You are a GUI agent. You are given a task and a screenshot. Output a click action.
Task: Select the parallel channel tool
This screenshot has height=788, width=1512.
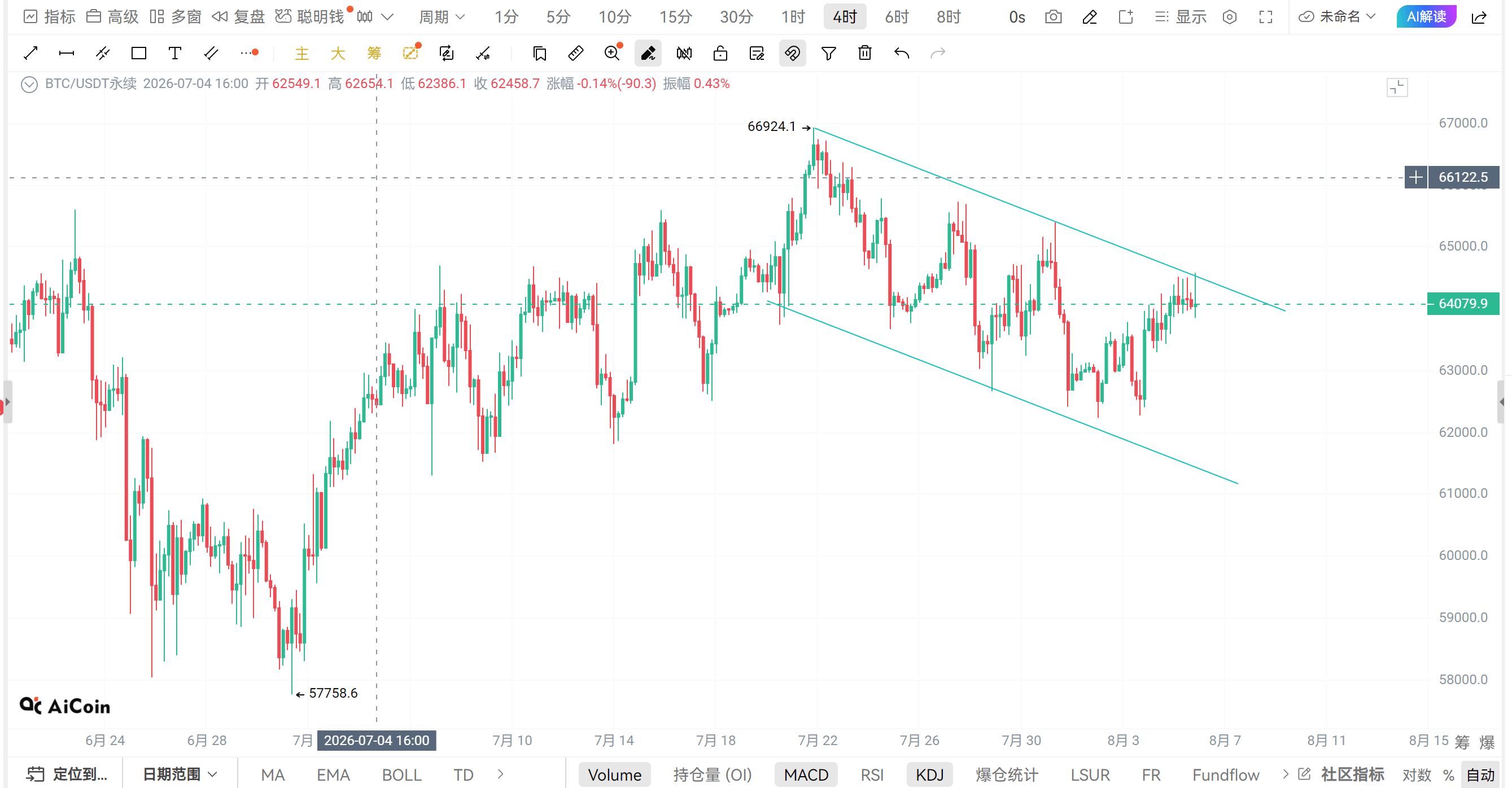pos(103,54)
